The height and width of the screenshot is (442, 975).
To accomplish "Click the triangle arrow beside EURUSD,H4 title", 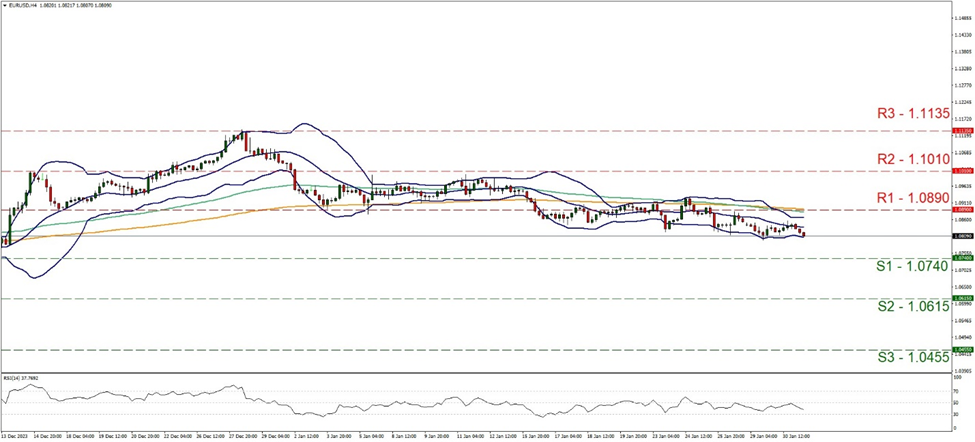I will 6,5.
